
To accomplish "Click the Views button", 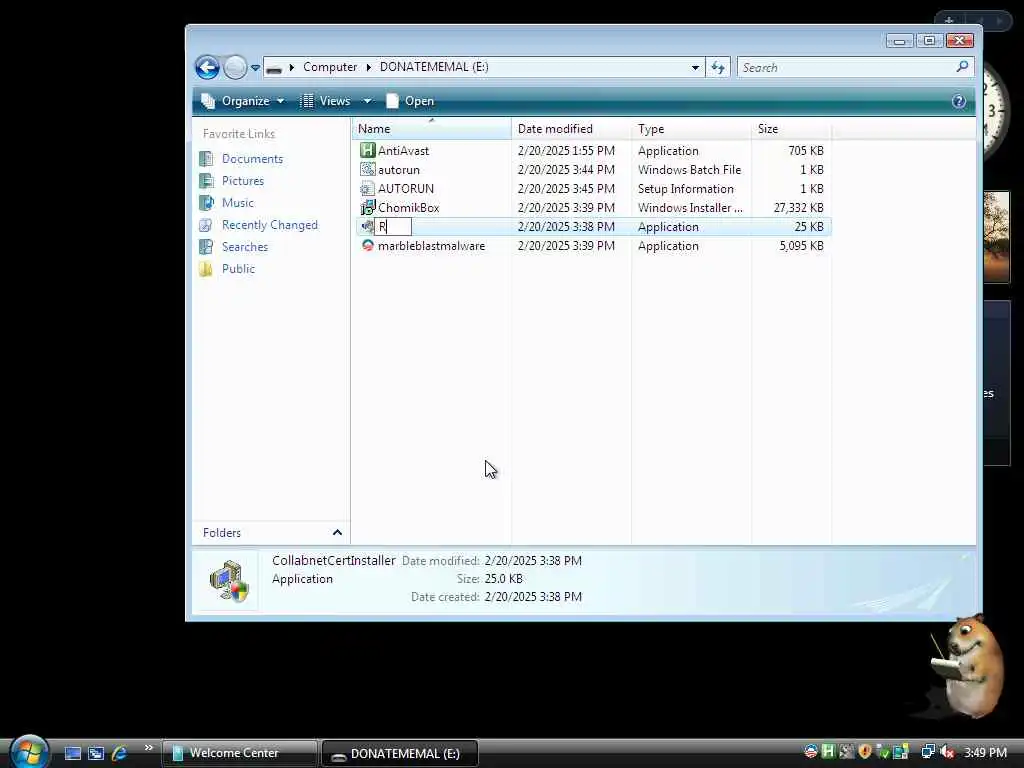I will (x=326, y=101).
